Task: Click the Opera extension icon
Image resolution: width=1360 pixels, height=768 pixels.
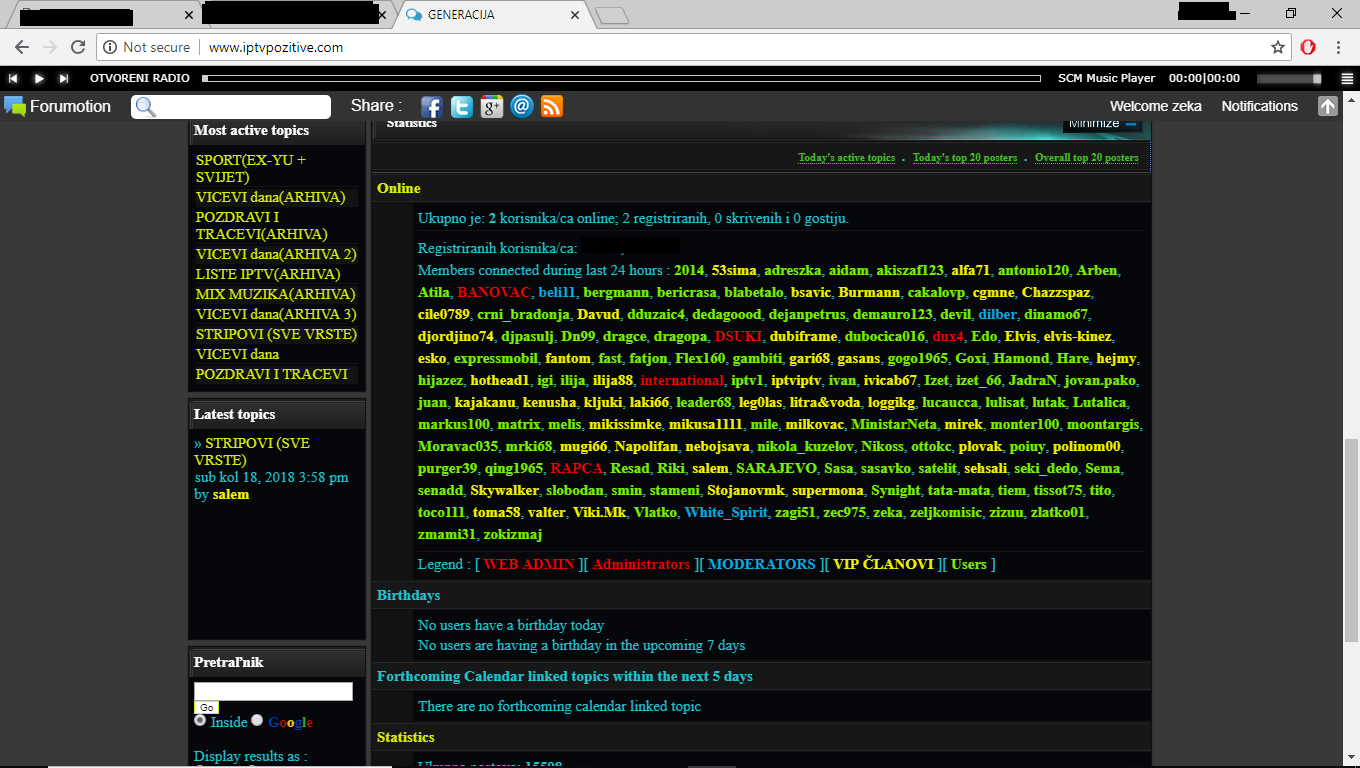Action: (x=1308, y=47)
